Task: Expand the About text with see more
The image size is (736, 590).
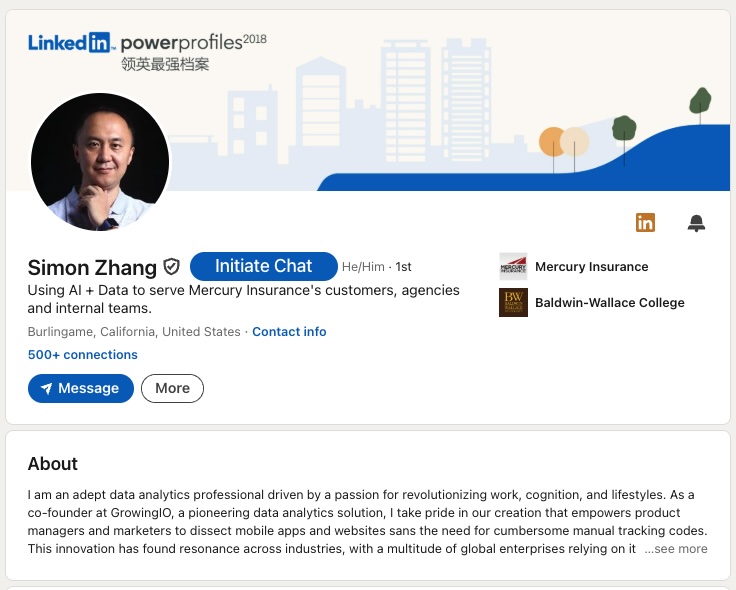Action: tap(676, 549)
